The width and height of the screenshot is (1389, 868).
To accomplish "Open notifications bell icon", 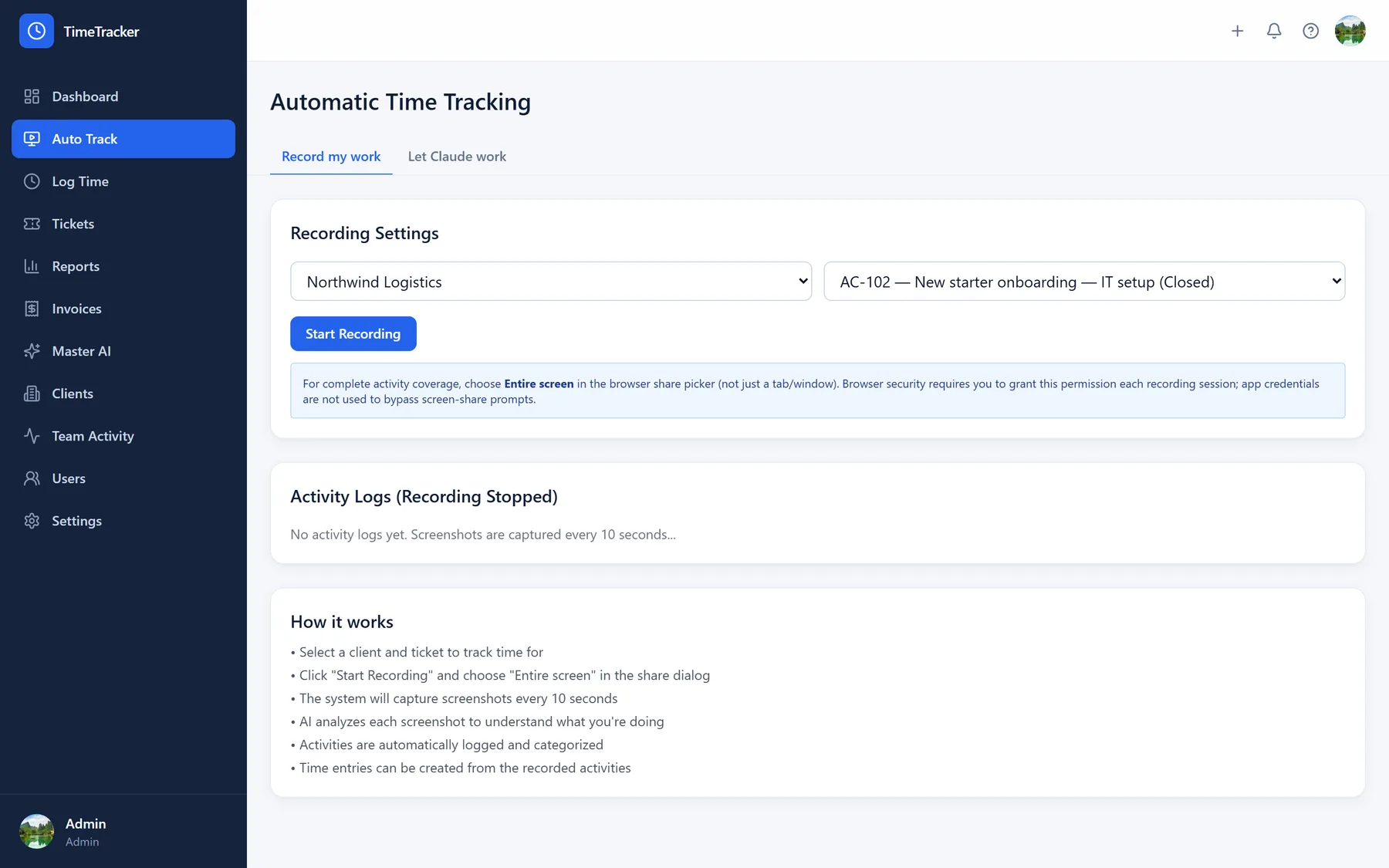I will tap(1274, 31).
